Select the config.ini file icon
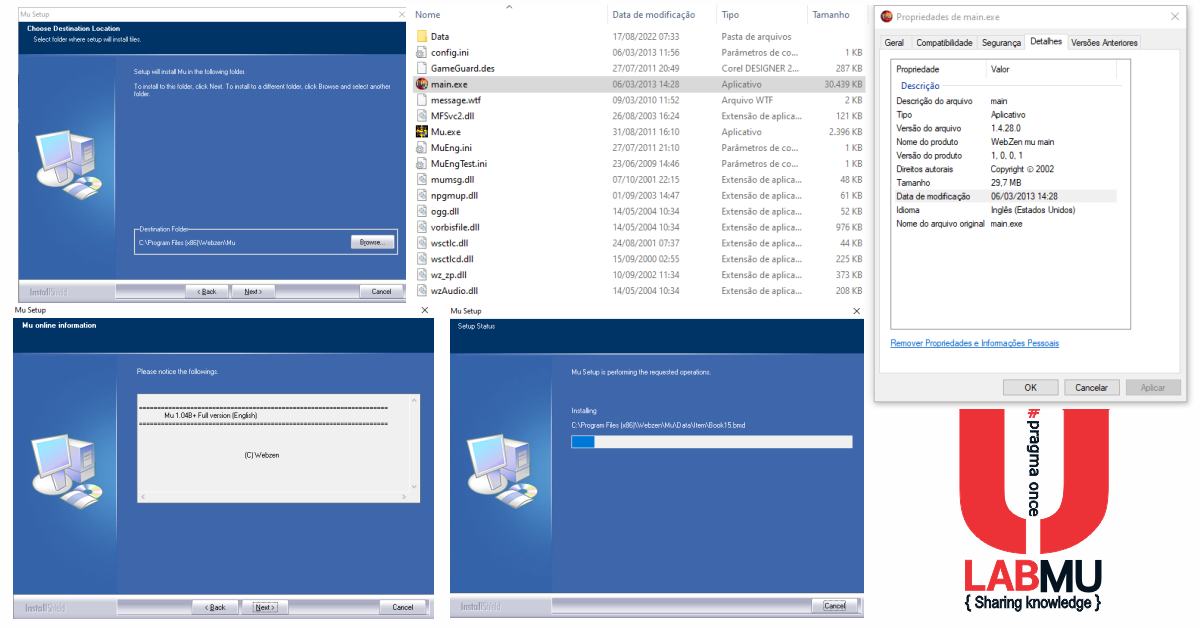 click(x=422, y=52)
